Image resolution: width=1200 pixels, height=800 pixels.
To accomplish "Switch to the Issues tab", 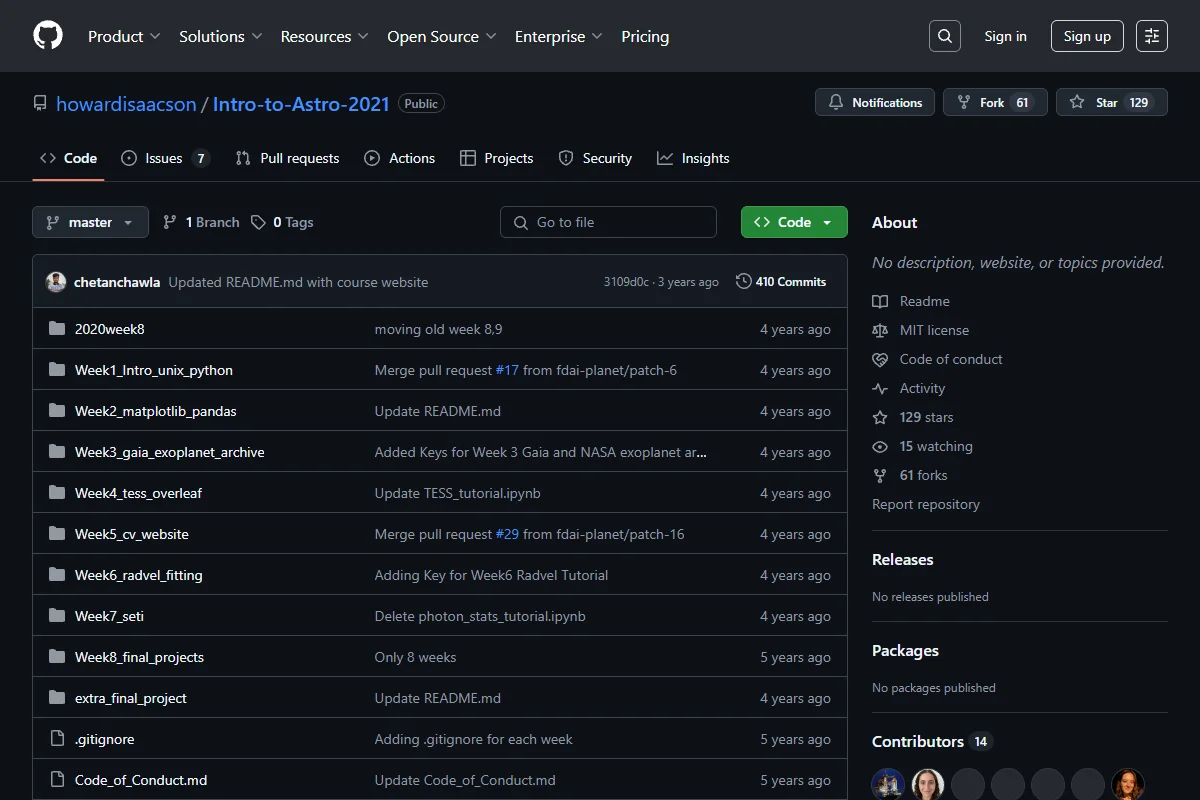I will pyautogui.click(x=165, y=158).
